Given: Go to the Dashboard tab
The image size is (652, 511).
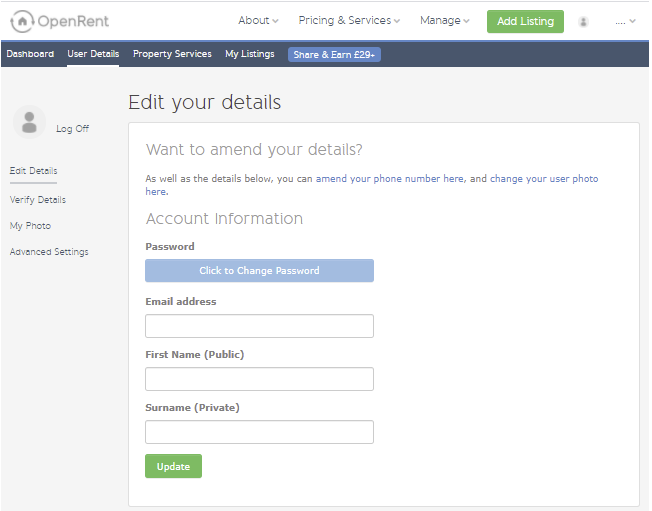Looking at the screenshot, I should pyautogui.click(x=30, y=54).
